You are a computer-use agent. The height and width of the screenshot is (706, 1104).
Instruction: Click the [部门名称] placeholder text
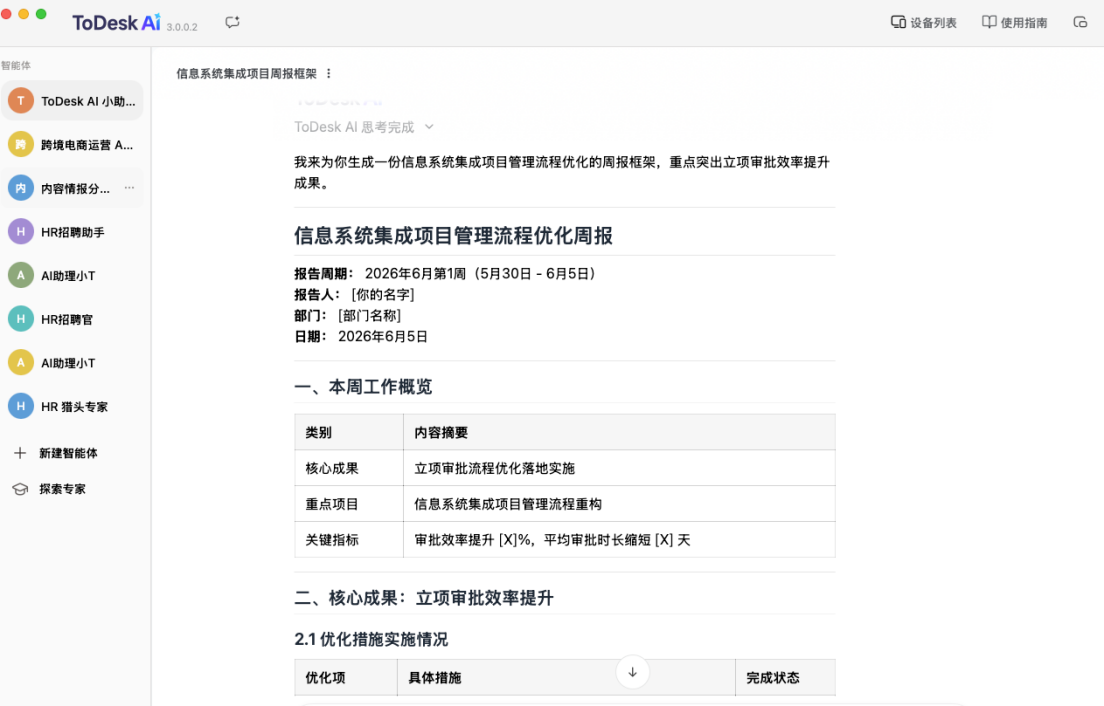click(369, 316)
